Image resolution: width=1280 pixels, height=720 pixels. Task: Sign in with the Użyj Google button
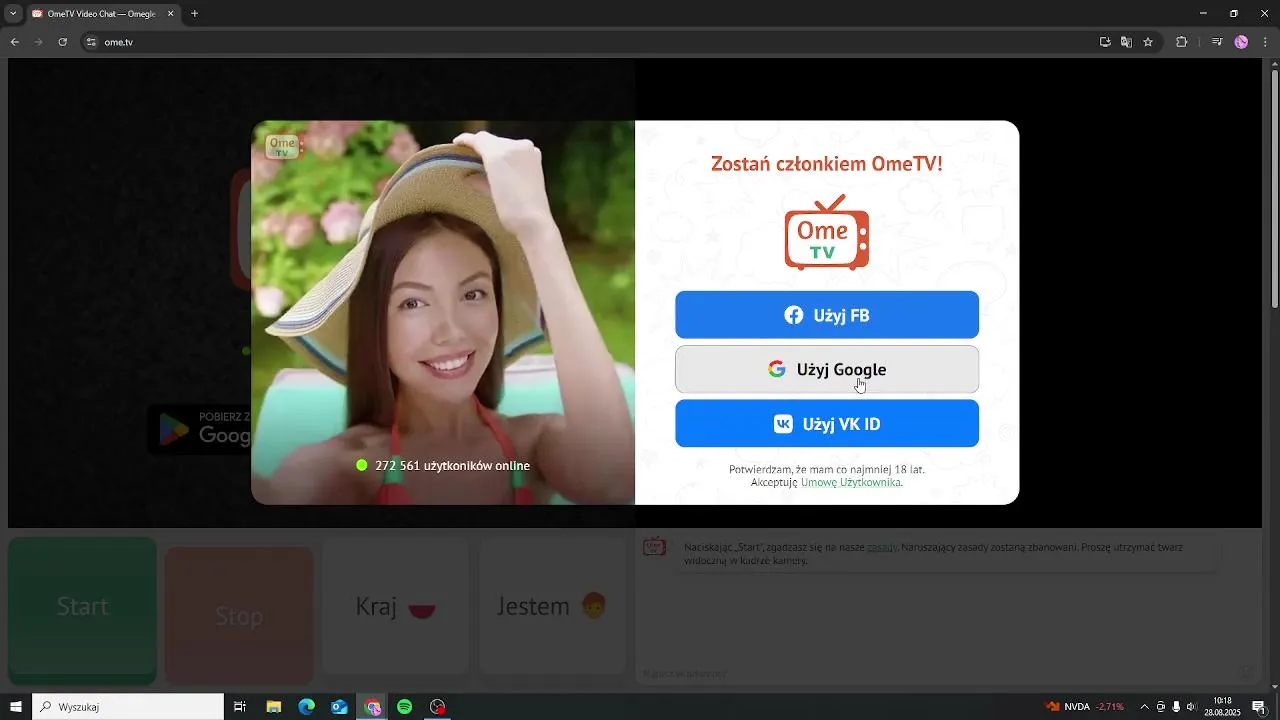click(x=826, y=369)
